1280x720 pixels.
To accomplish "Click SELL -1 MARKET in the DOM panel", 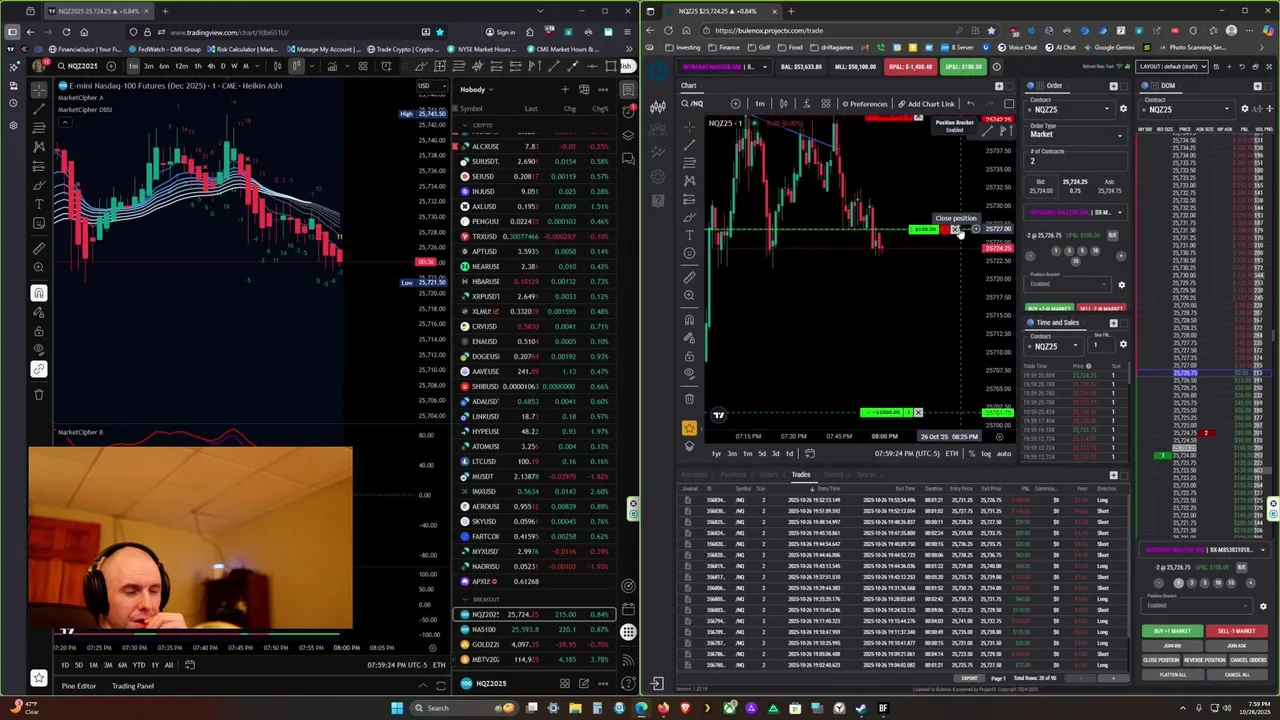I will click(1236, 631).
